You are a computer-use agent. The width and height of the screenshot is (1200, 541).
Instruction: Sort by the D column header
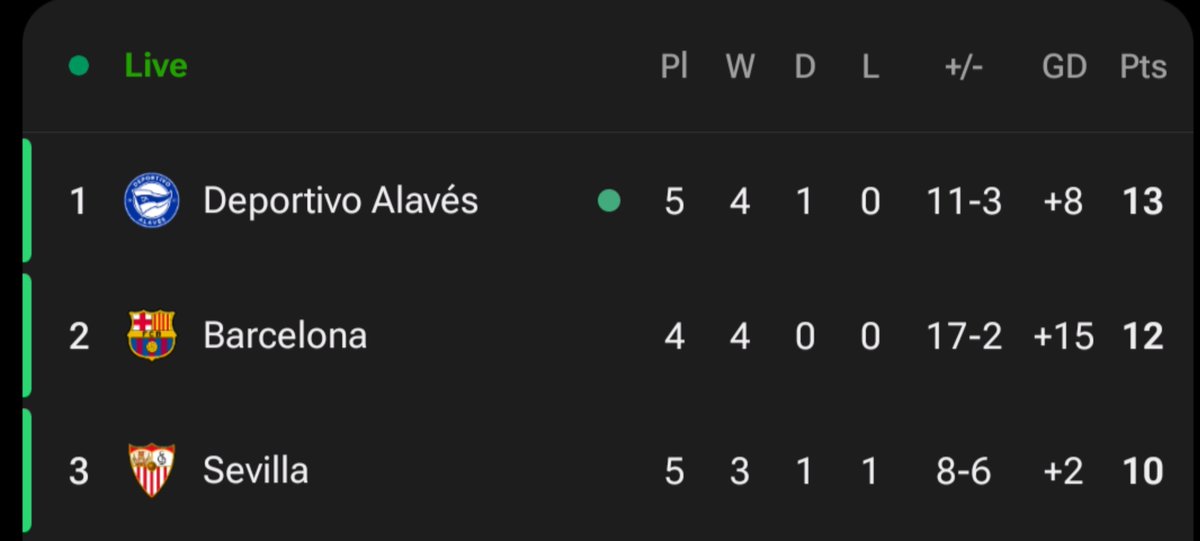click(805, 67)
